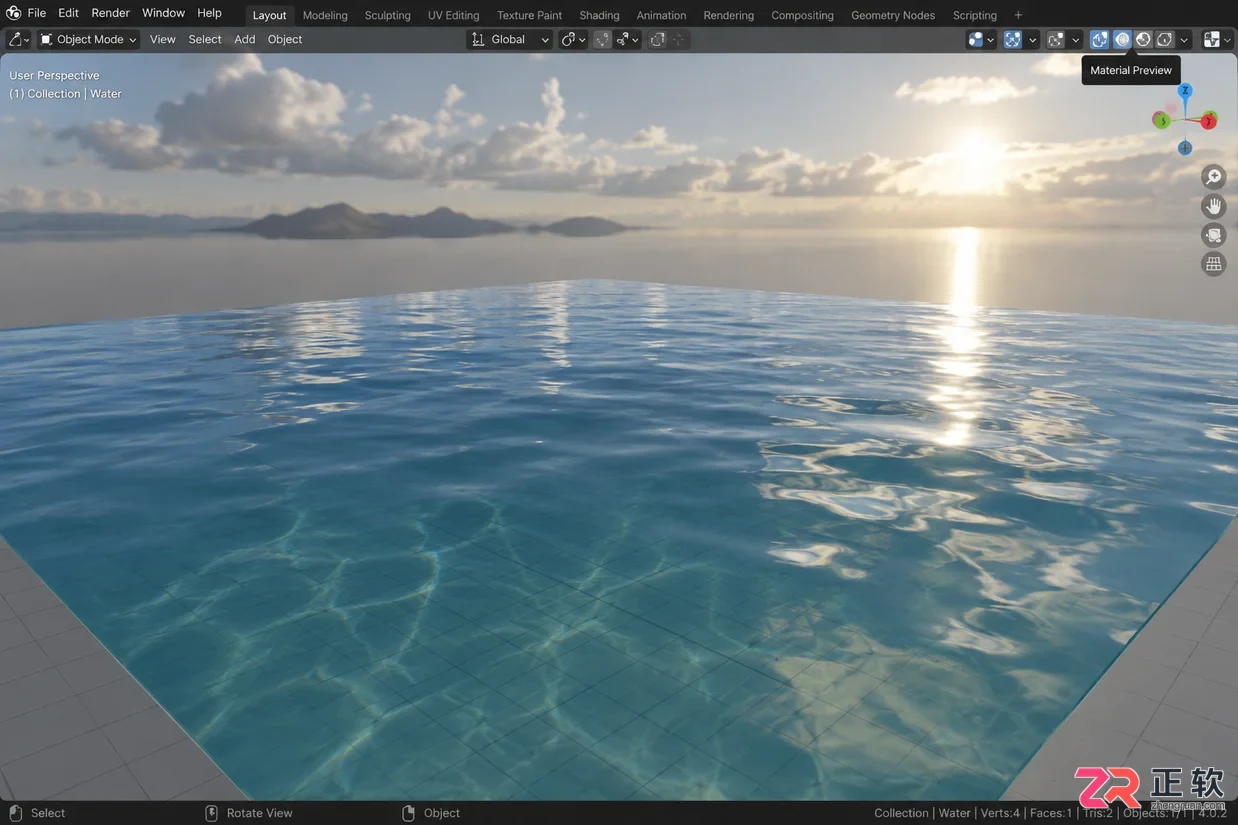Click the blue Z axis on gizmo
1238x825 pixels.
coord(1185,91)
